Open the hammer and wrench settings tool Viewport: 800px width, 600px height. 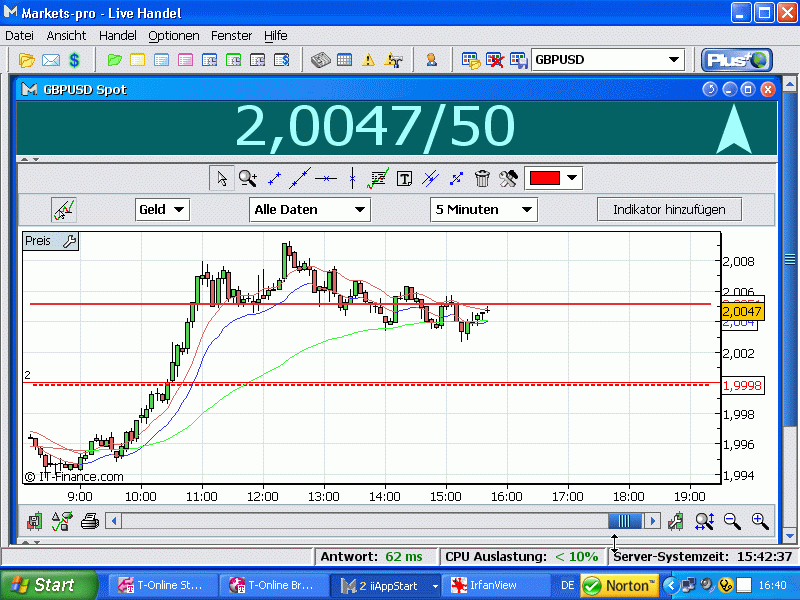508,179
